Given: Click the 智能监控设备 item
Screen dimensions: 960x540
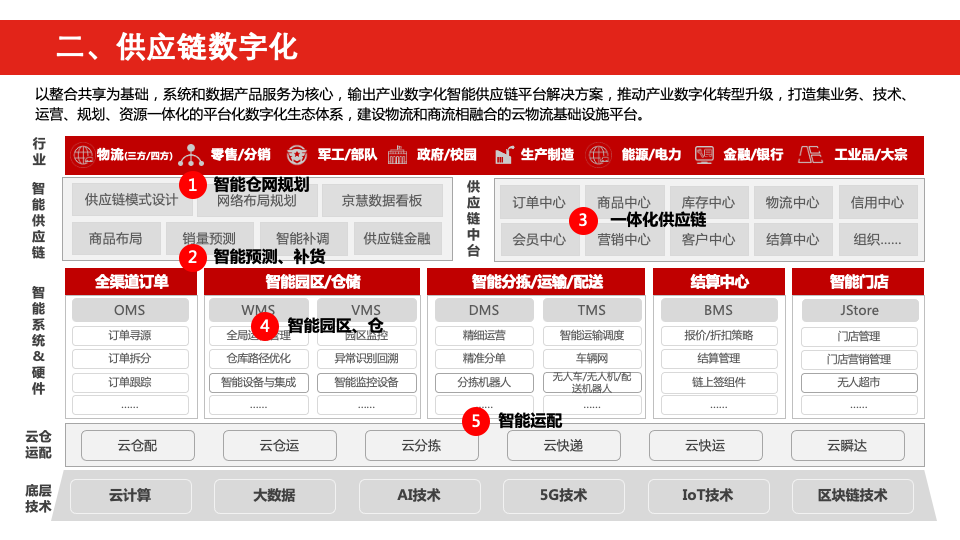Looking at the screenshot, I should 366,383.
